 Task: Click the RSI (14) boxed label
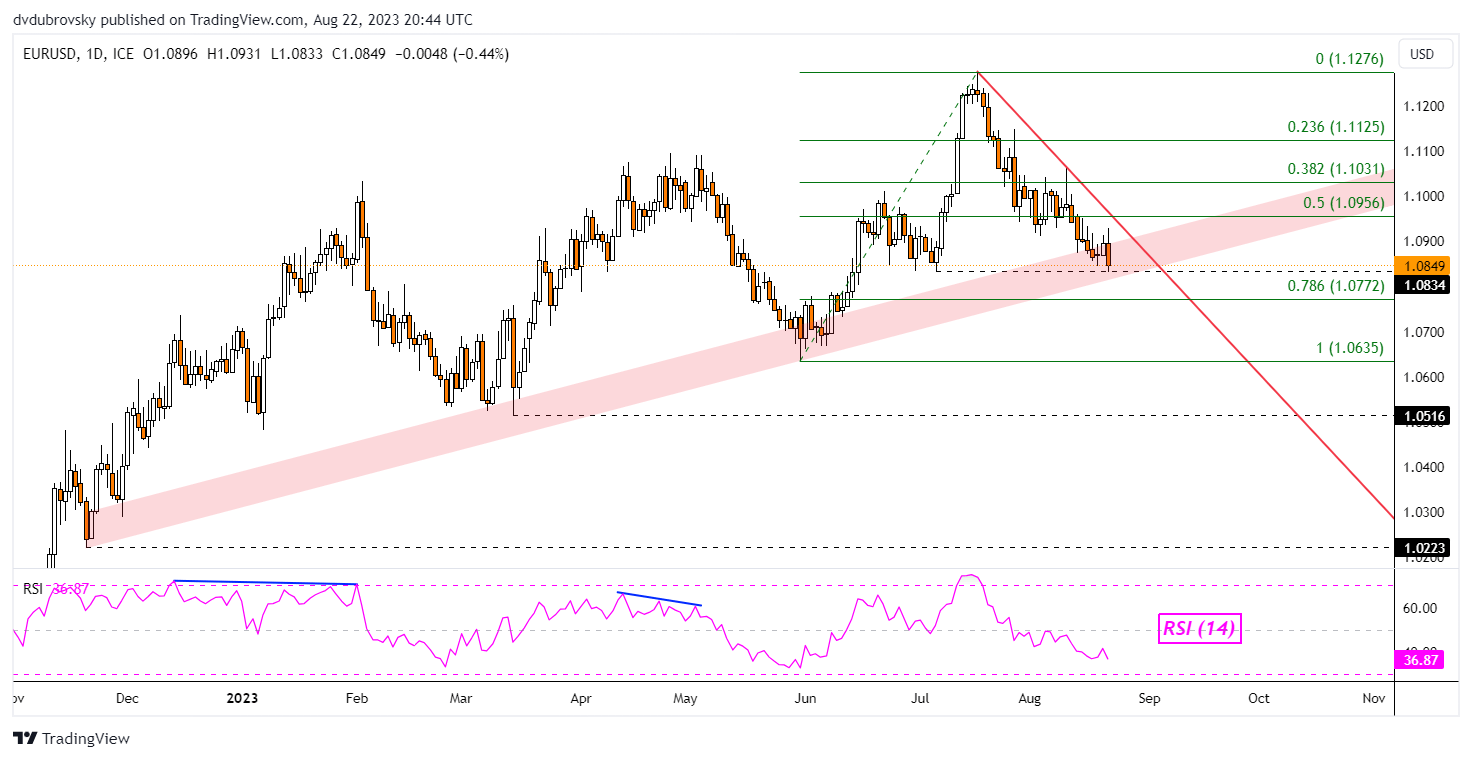tap(1199, 629)
